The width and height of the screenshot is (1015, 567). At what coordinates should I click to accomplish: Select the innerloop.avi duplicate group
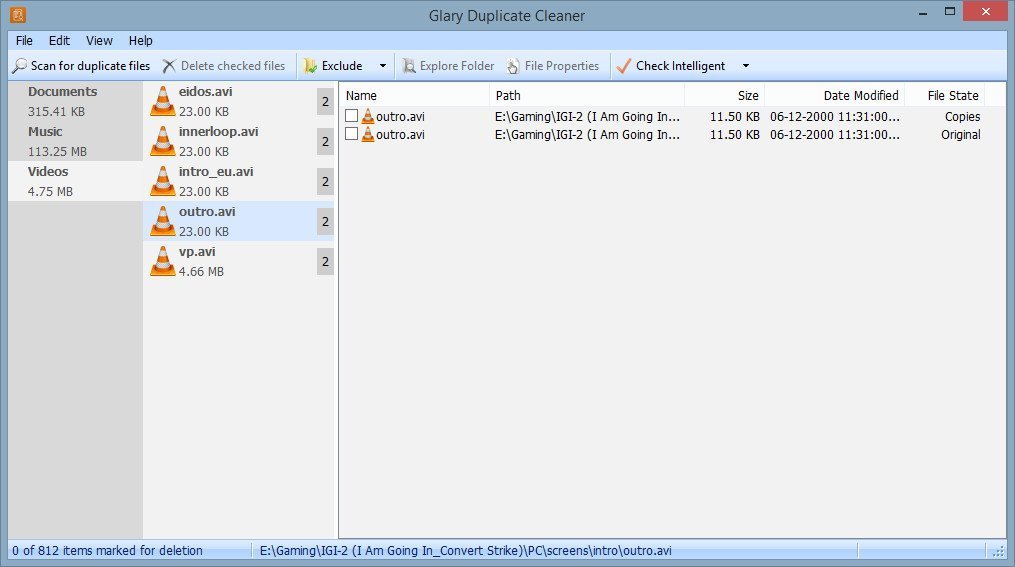pyautogui.click(x=238, y=141)
